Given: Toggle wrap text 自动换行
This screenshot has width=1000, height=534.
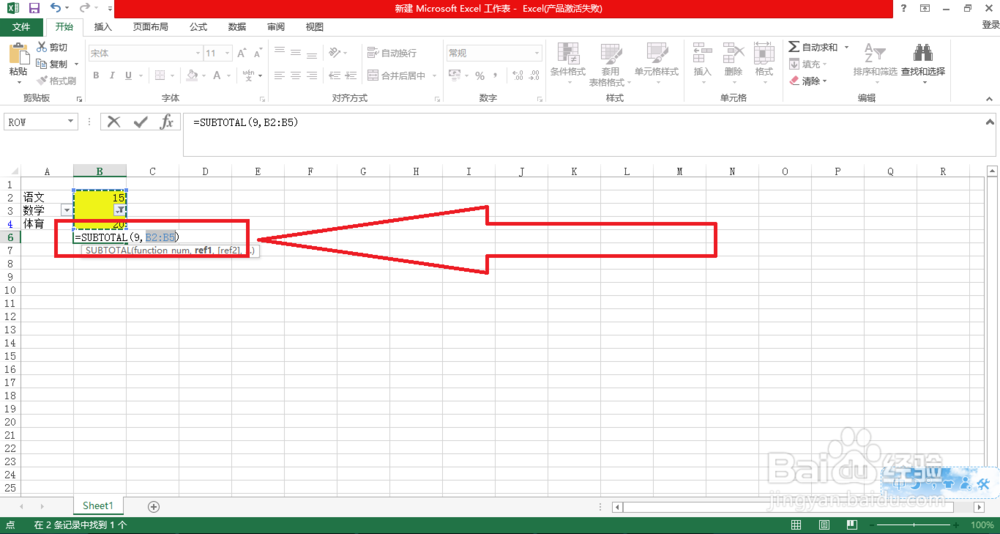Looking at the screenshot, I should [392, 54].
